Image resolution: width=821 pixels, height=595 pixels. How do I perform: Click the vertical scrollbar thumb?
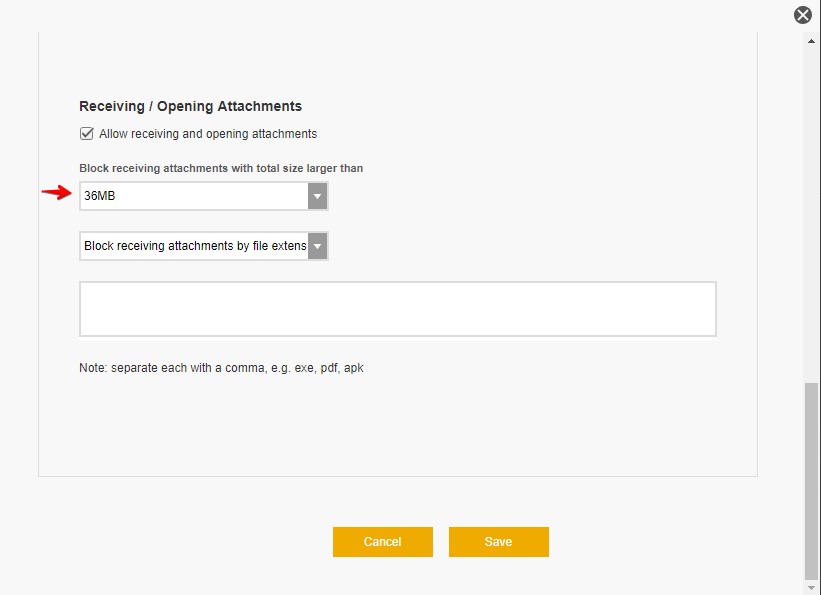click(811, 480)
